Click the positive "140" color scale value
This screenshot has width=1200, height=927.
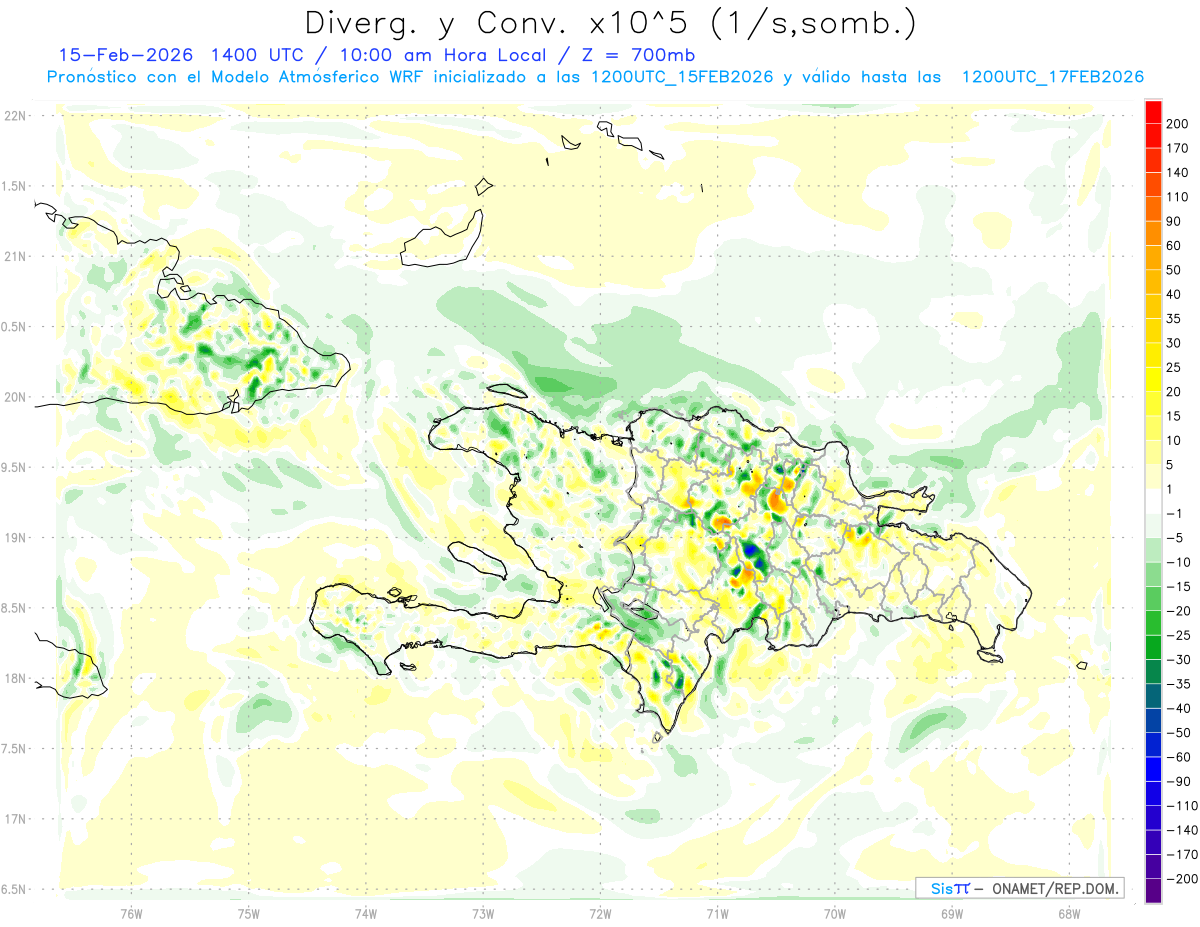(x=1178, y=172)
